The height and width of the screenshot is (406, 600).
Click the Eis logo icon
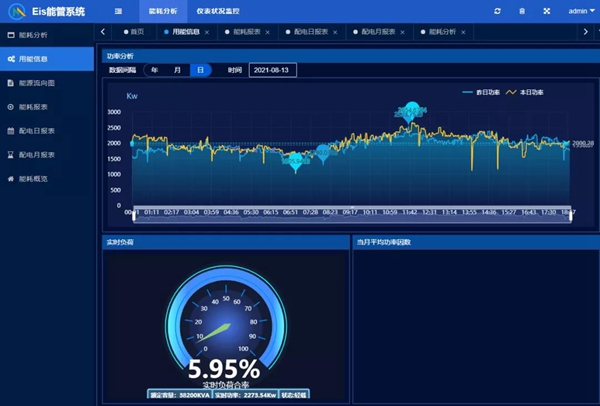tap(17, 11)
